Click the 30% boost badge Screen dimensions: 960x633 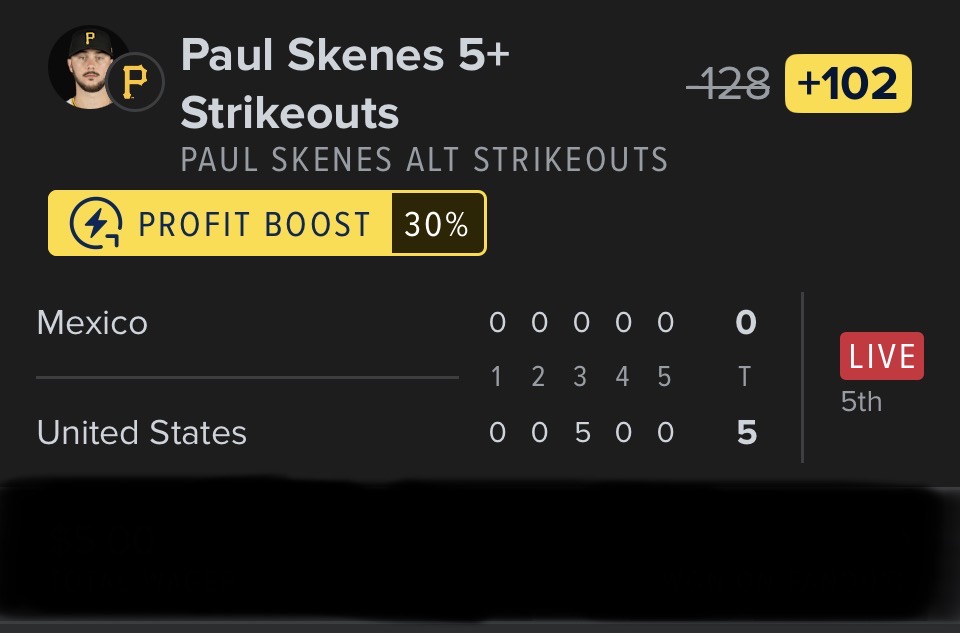click(436, 224)
